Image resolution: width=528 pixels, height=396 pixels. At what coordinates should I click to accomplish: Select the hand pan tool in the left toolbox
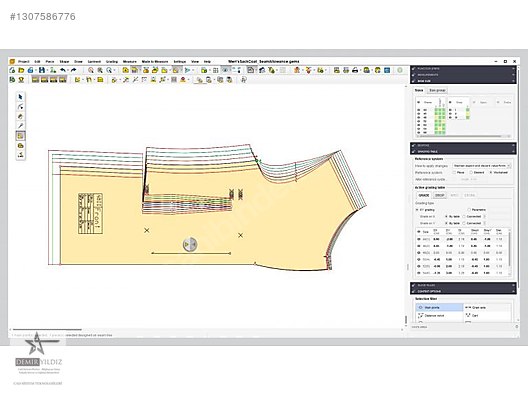click(x=21, y=117)
